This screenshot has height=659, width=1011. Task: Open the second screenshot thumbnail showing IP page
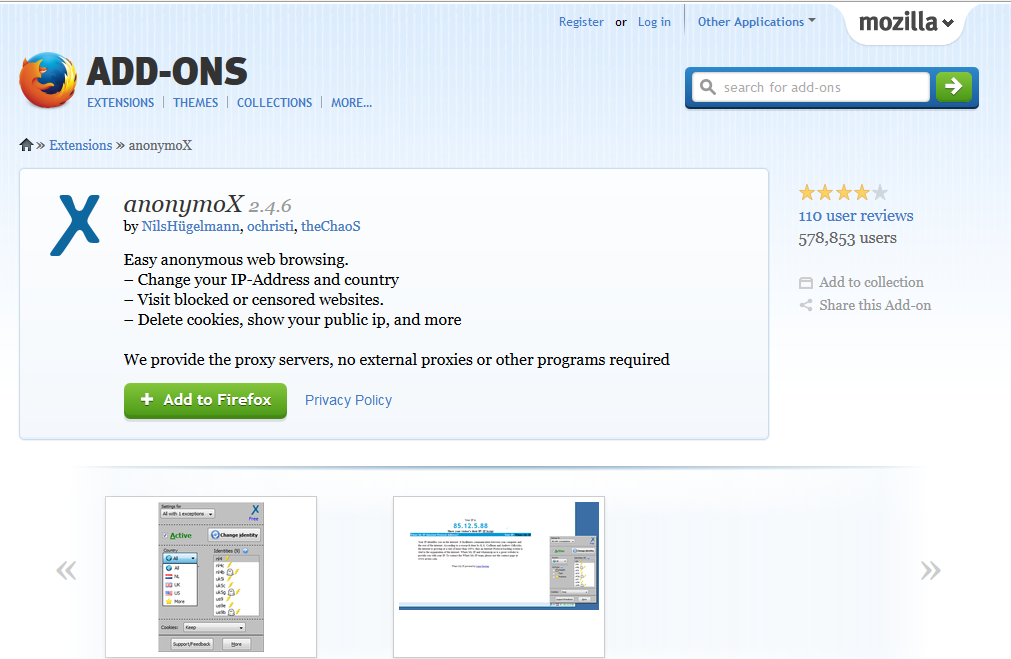click(x=499, y=577)
